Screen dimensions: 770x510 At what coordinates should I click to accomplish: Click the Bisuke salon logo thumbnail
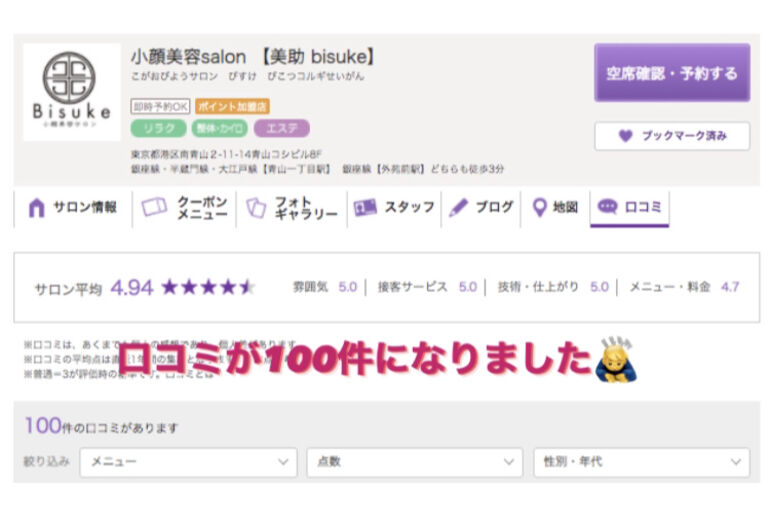click(72, 92)
